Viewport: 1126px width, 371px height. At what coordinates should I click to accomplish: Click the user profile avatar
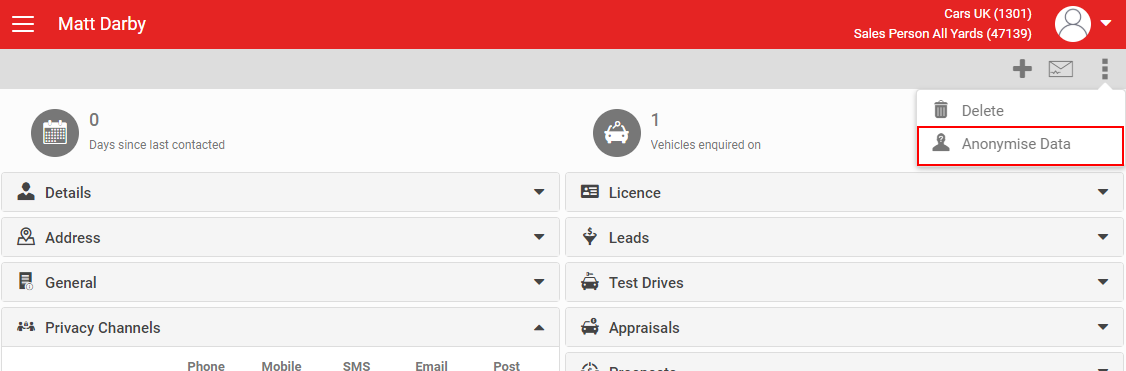pyautogui.click(x=1073, y=24)
